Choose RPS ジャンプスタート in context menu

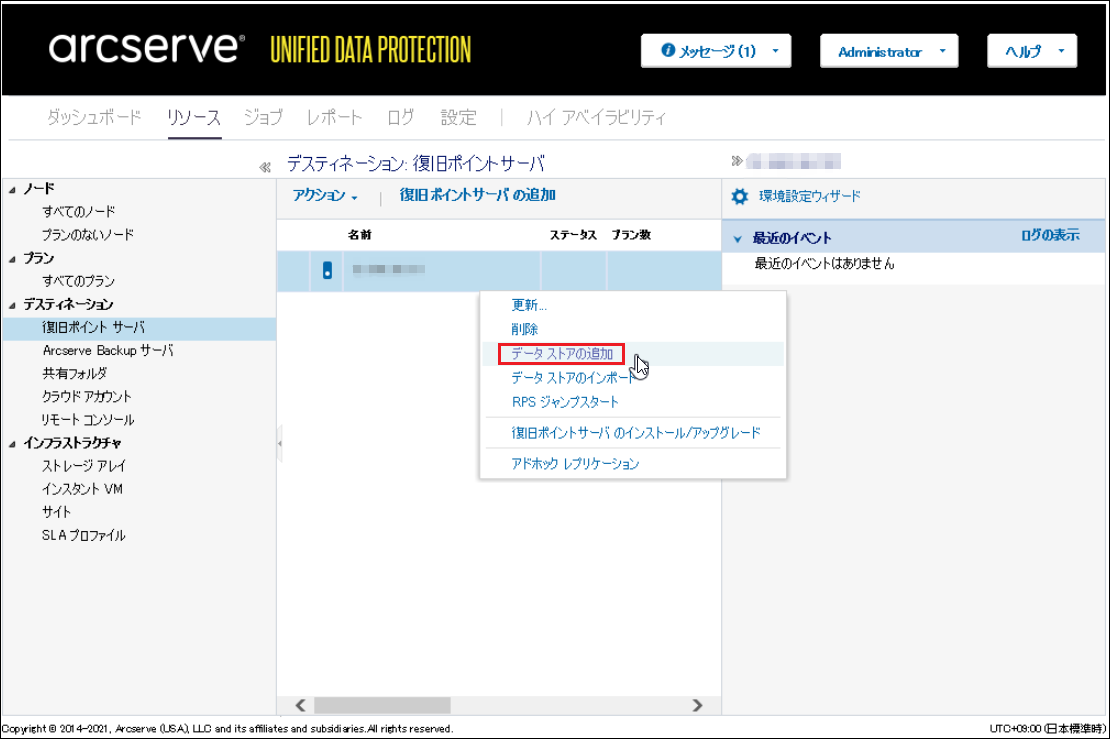pos(565,402)
